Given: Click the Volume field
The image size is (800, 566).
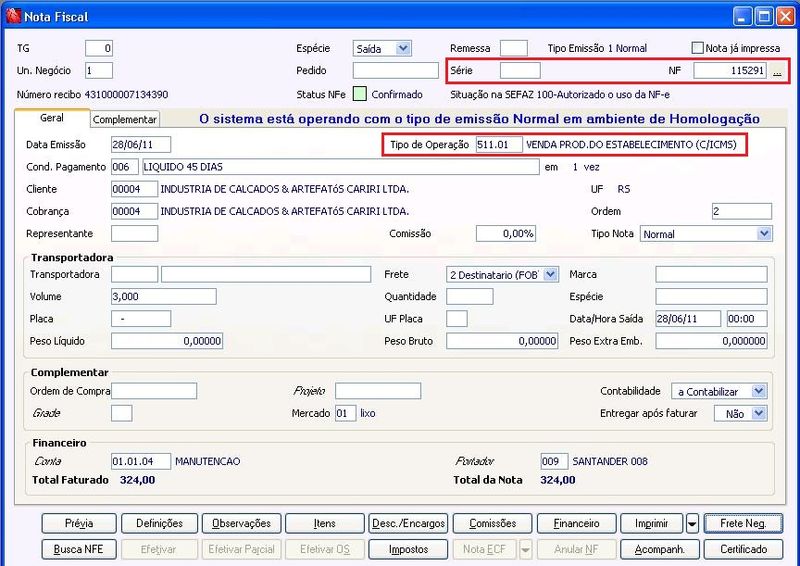Looking at the screenshot, I should [164, 297].
